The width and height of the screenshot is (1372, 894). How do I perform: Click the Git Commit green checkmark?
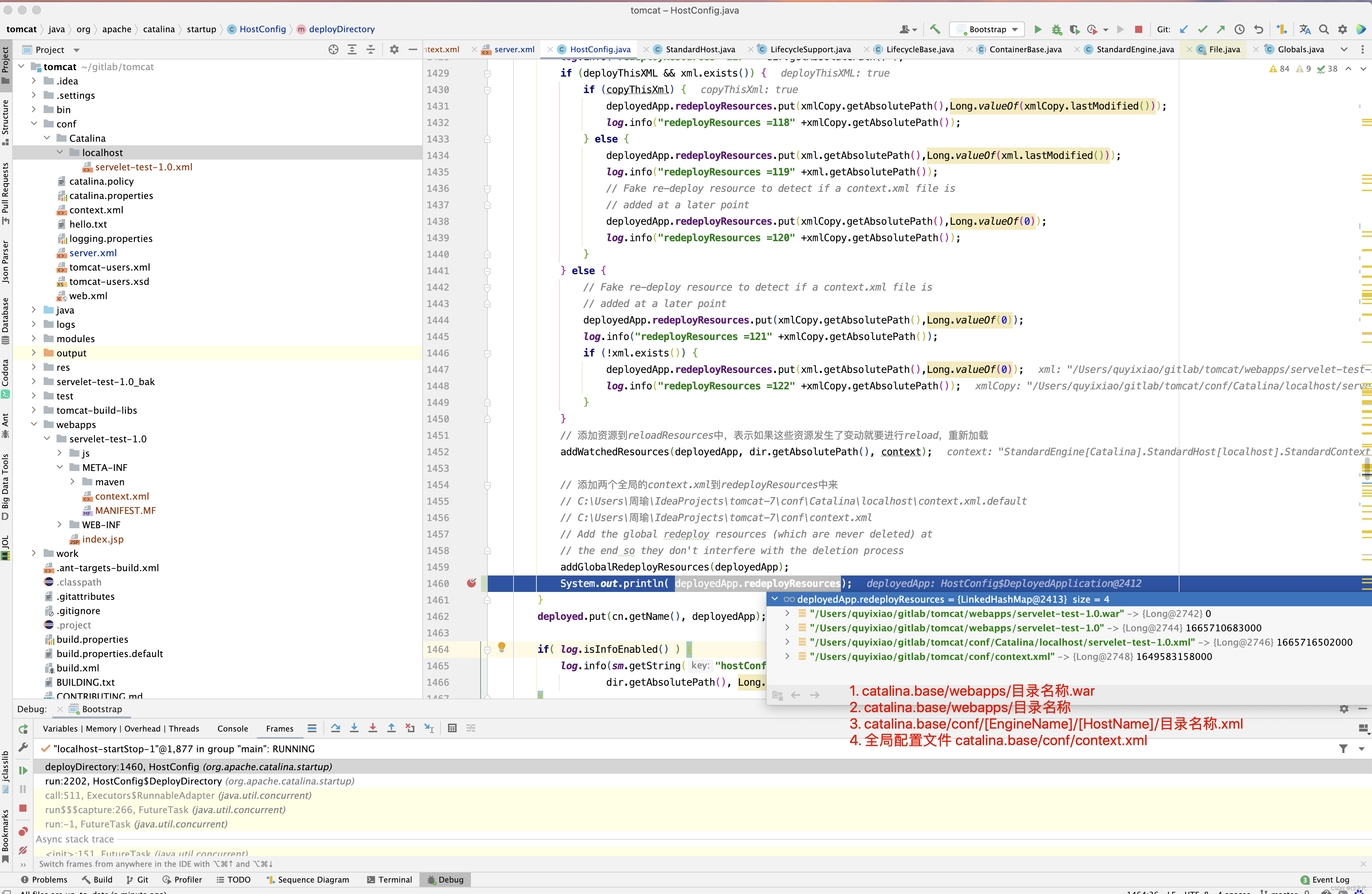pos(1202,29)
